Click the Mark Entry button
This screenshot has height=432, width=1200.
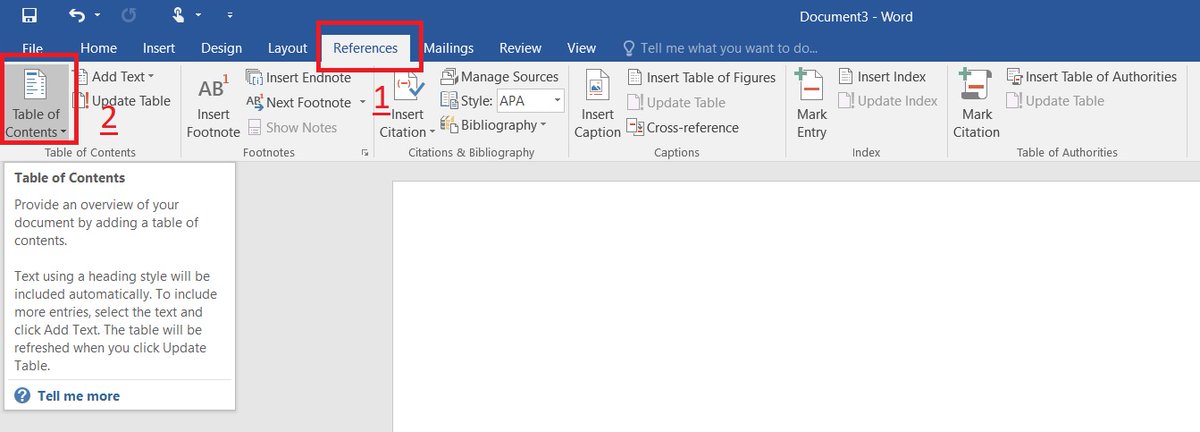coord(812,103)
